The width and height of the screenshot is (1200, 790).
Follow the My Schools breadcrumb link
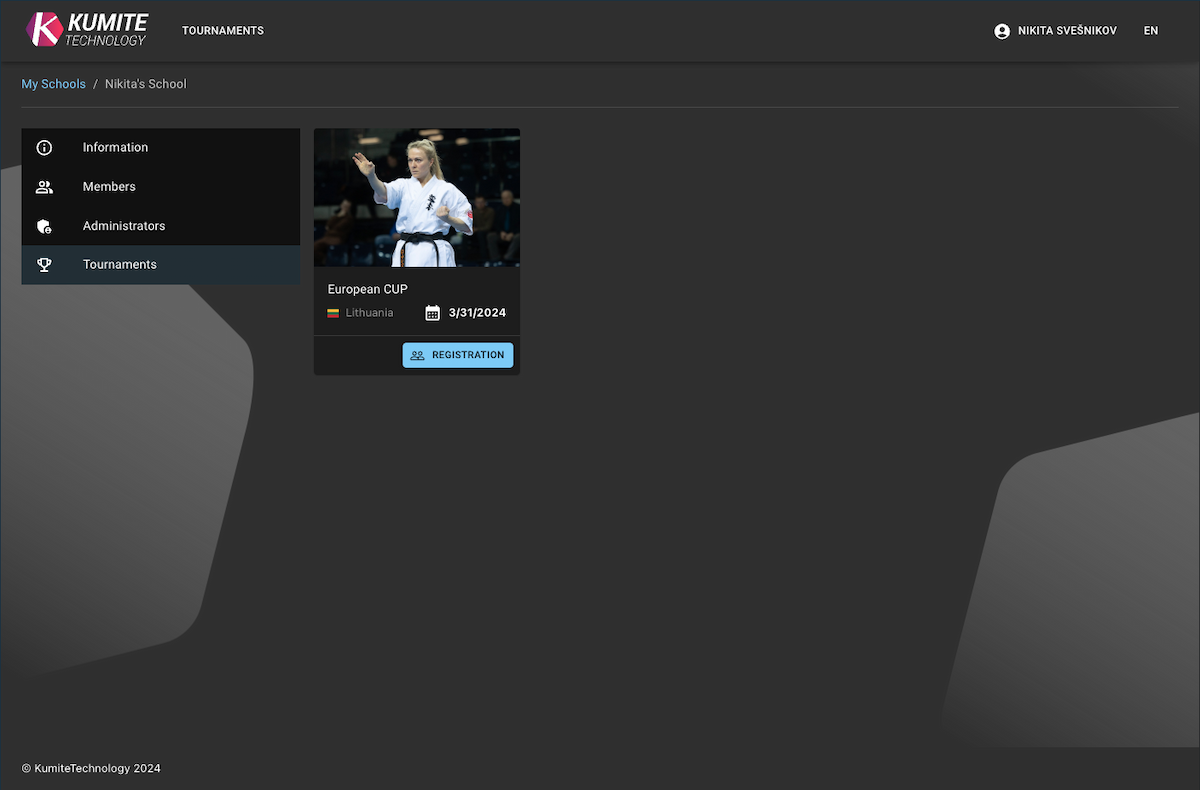[54, 84]
